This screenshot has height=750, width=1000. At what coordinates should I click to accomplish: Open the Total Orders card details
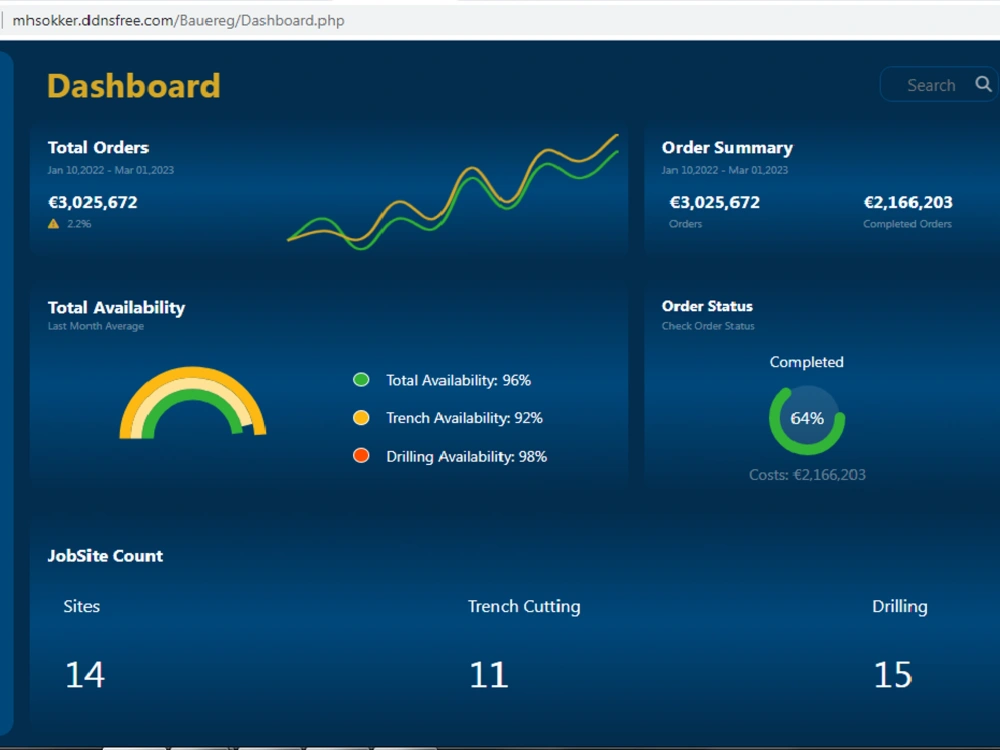98,147
